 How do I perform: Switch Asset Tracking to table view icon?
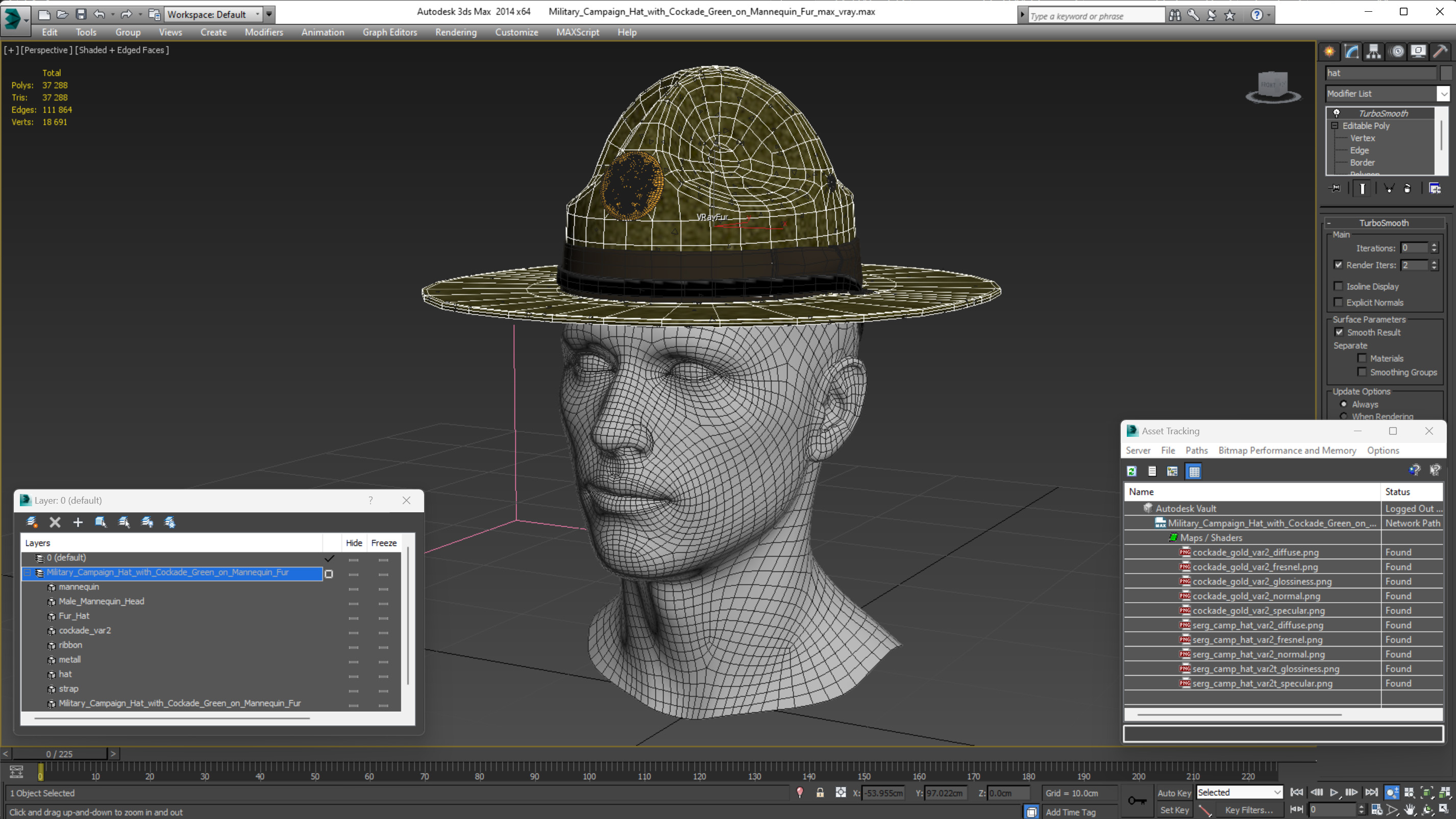pyautogui.click(x=1194, y=471)
